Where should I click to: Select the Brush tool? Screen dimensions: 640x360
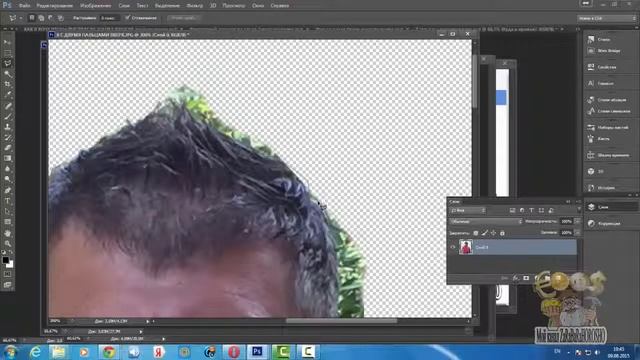(7, 117)
